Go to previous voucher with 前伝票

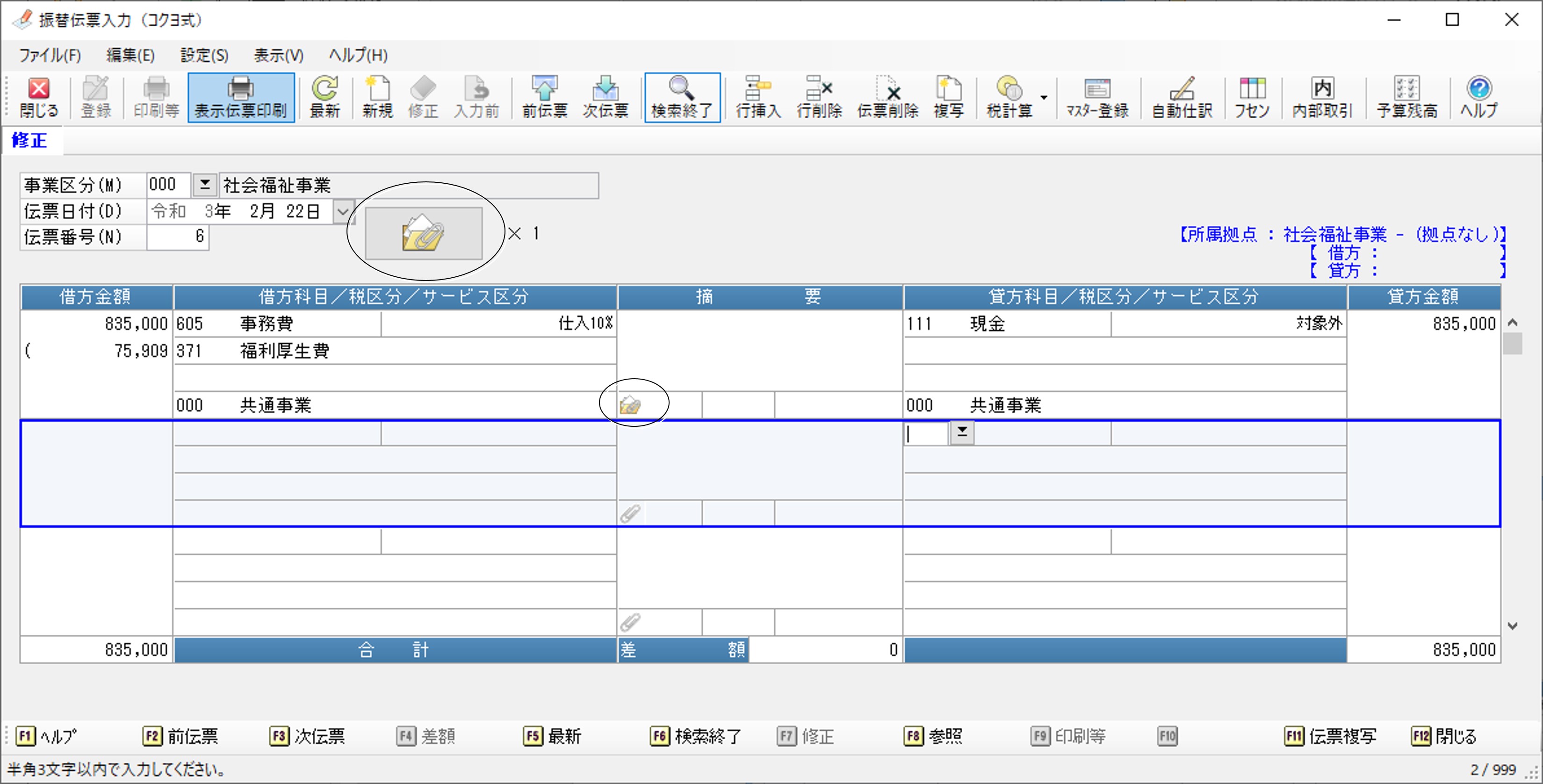(544, 97)
